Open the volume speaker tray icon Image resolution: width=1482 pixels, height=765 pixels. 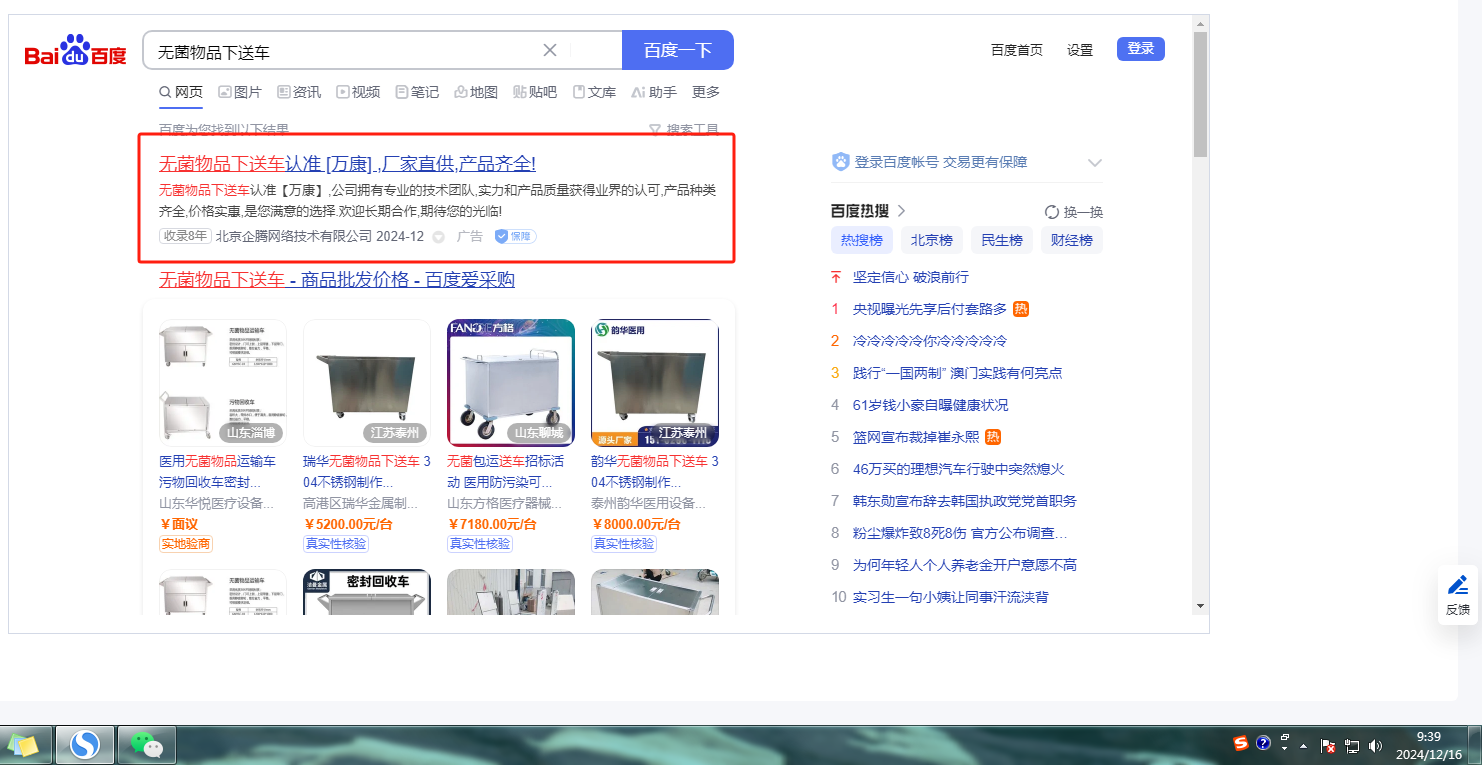click(x=1375, y=746)
